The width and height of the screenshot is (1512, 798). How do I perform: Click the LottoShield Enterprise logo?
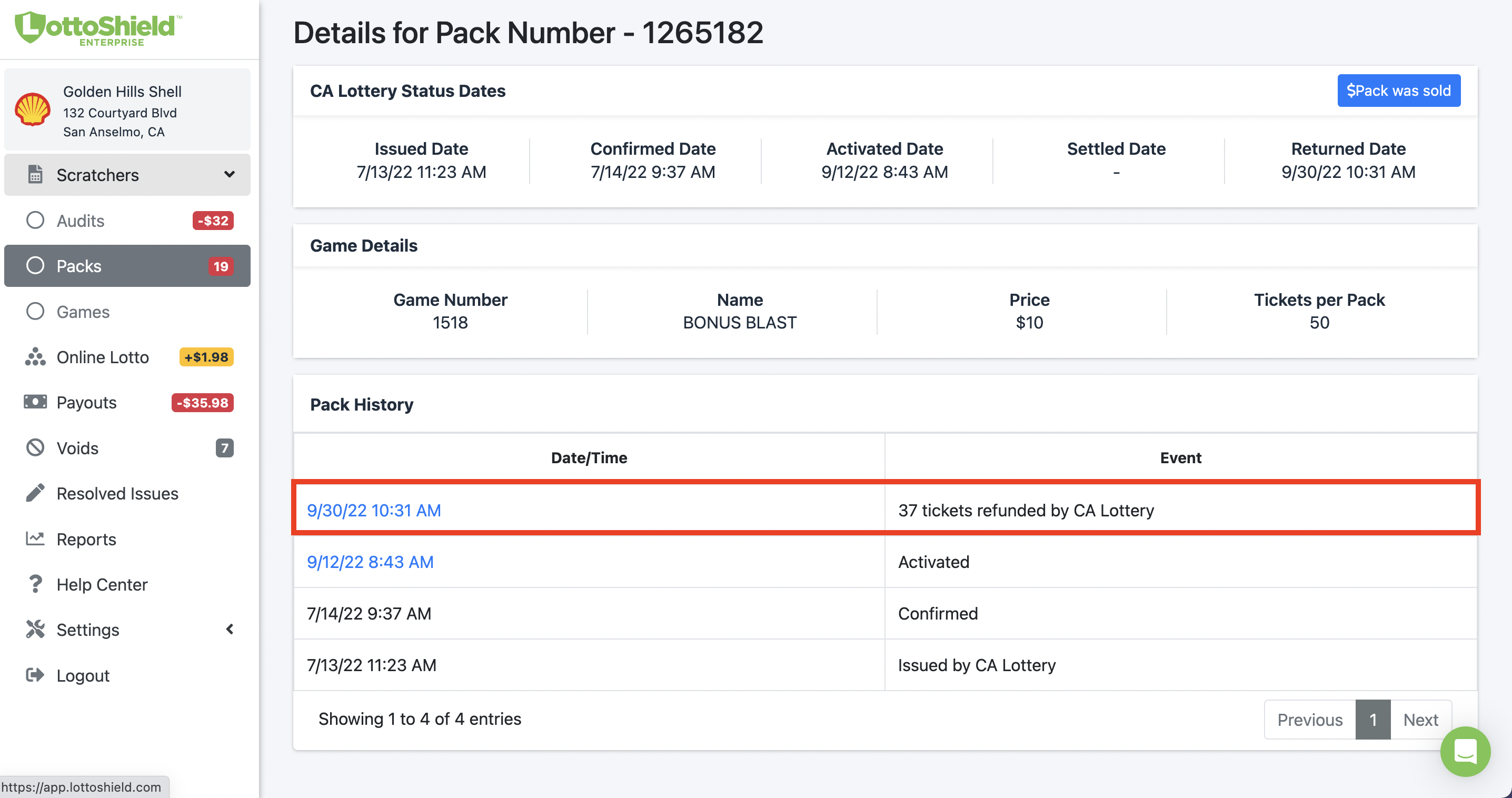coord(98,28)
